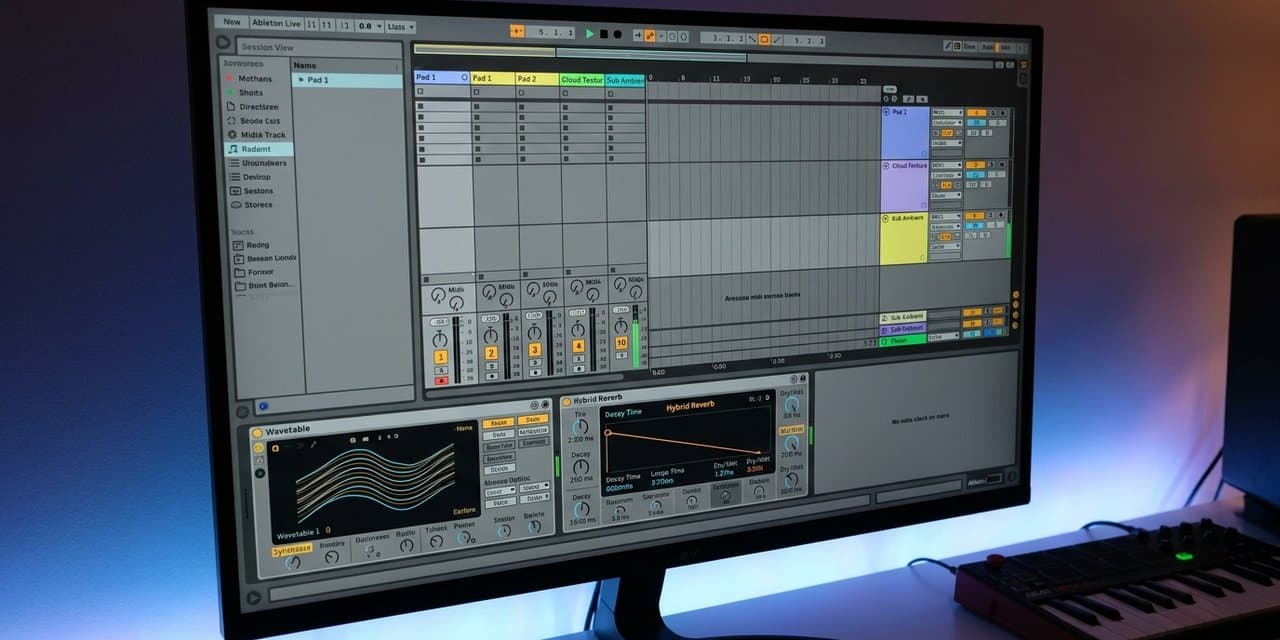Open the left dropdown in the Wavetable device

click(500, 491)
